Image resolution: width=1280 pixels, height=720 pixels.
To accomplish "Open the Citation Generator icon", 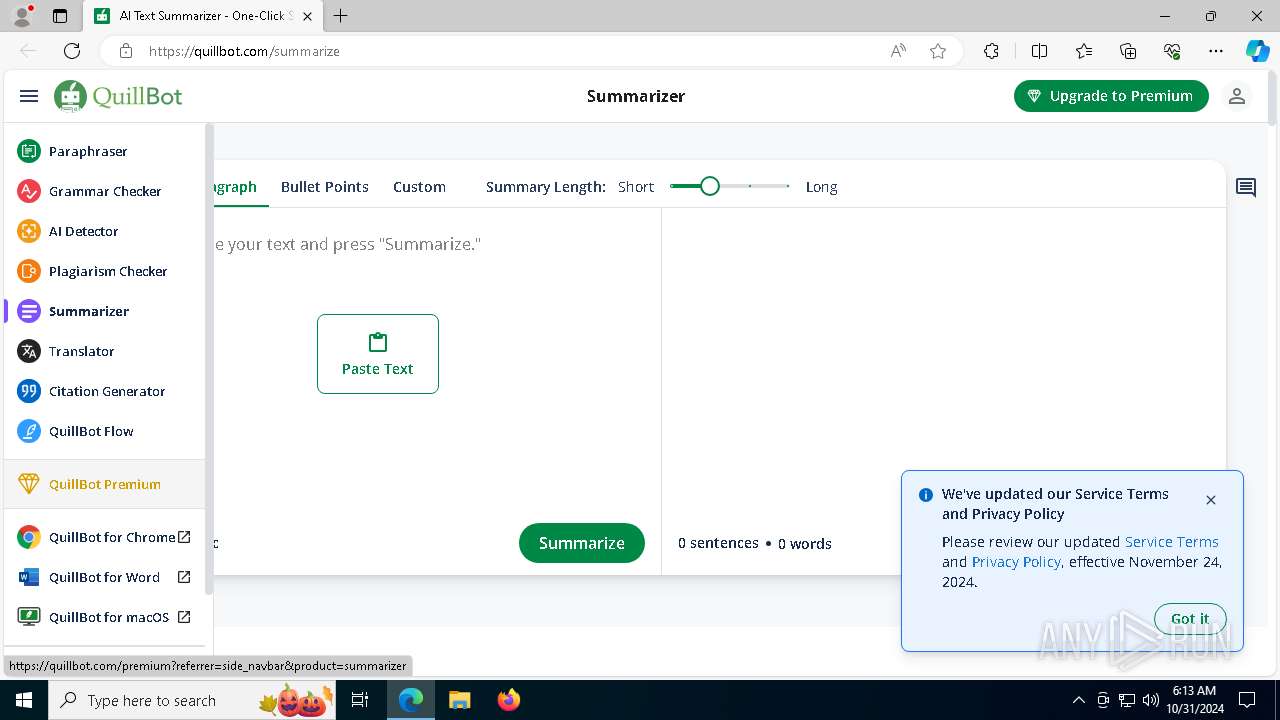I will tap(29, 391).
